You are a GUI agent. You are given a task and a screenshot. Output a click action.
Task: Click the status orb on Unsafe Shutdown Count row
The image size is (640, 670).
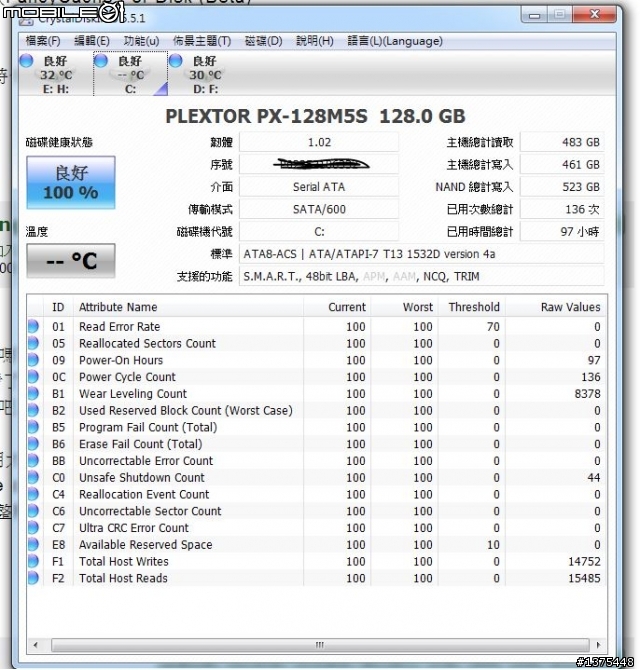coord(33,477)
